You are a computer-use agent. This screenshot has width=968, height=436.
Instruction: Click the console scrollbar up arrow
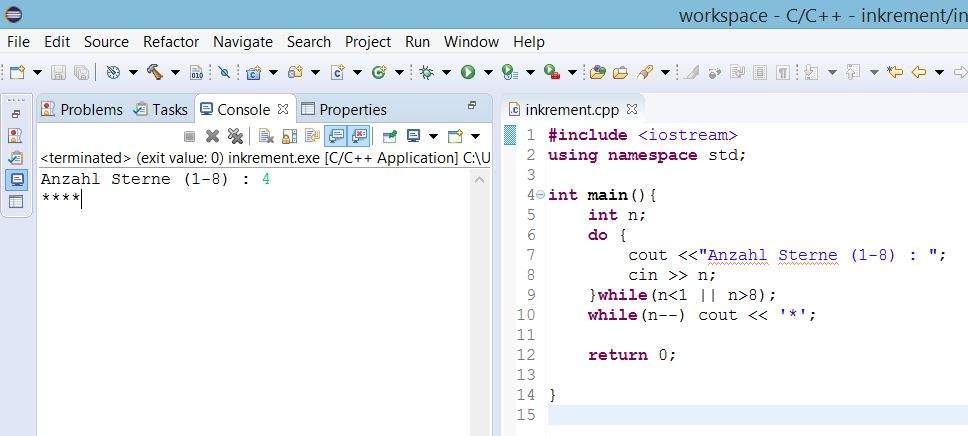pos(480,180)
